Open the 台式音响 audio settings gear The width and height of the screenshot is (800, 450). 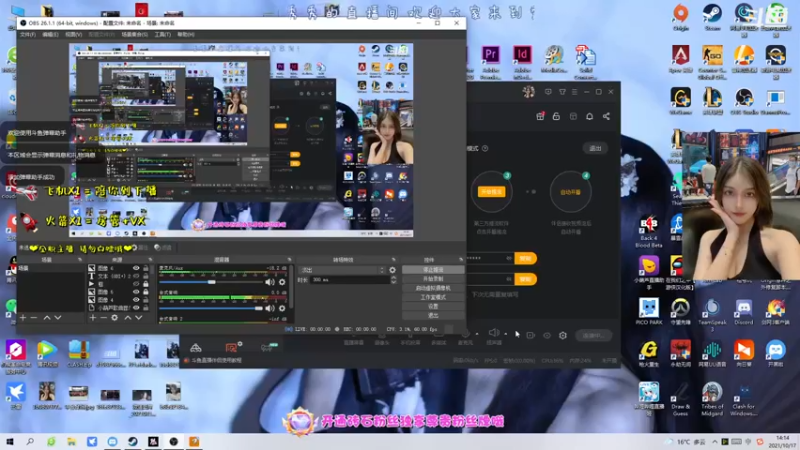tap(282, 308)
